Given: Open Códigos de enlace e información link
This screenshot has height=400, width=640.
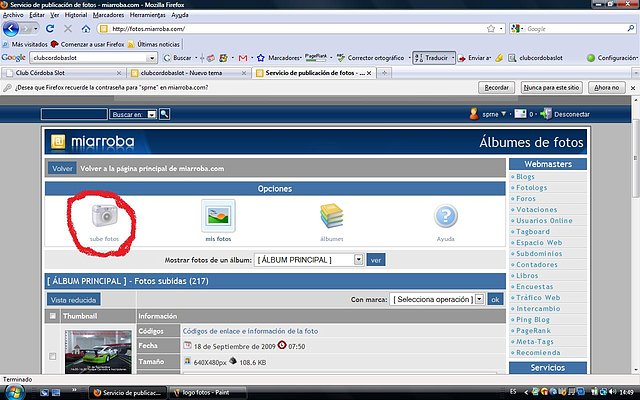Looking at the screenshot, I should click(x=250, y=331).
